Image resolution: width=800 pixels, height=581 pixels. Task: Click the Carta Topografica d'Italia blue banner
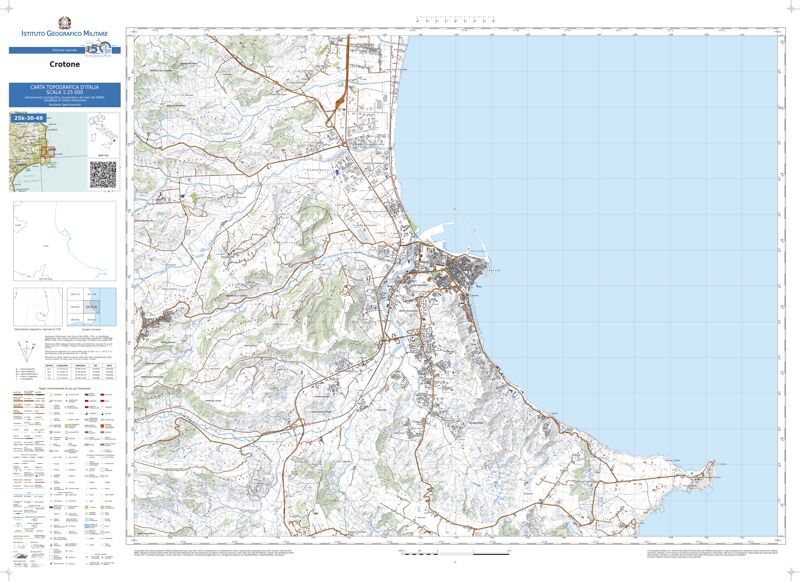[64, 95]
